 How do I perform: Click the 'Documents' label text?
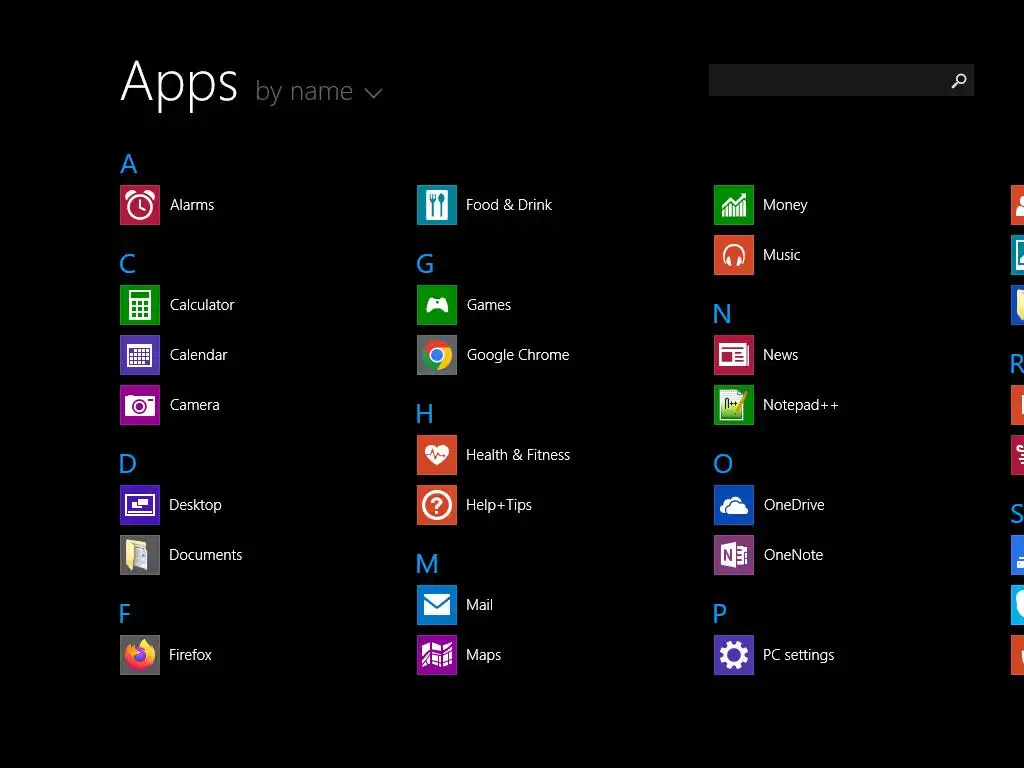[206, 555]
